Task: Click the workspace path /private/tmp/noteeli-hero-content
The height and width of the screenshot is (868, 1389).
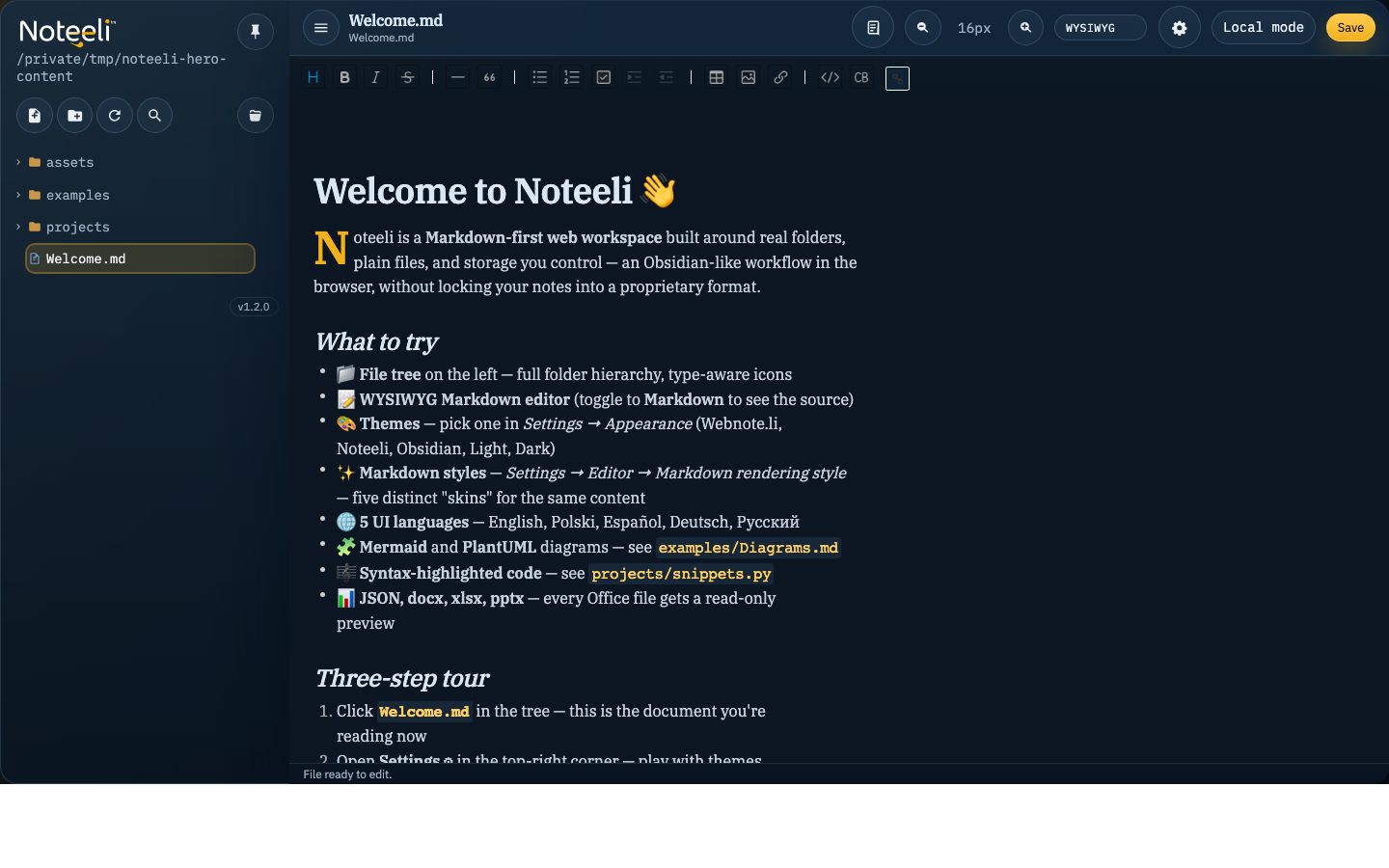Action: pos(122,68)
